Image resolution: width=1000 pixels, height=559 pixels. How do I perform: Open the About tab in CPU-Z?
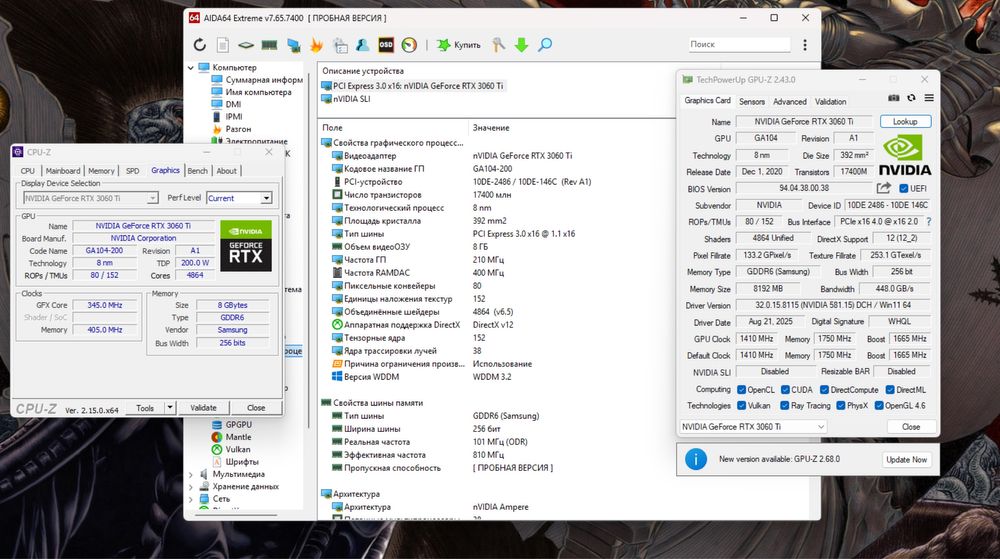point(226,171)
